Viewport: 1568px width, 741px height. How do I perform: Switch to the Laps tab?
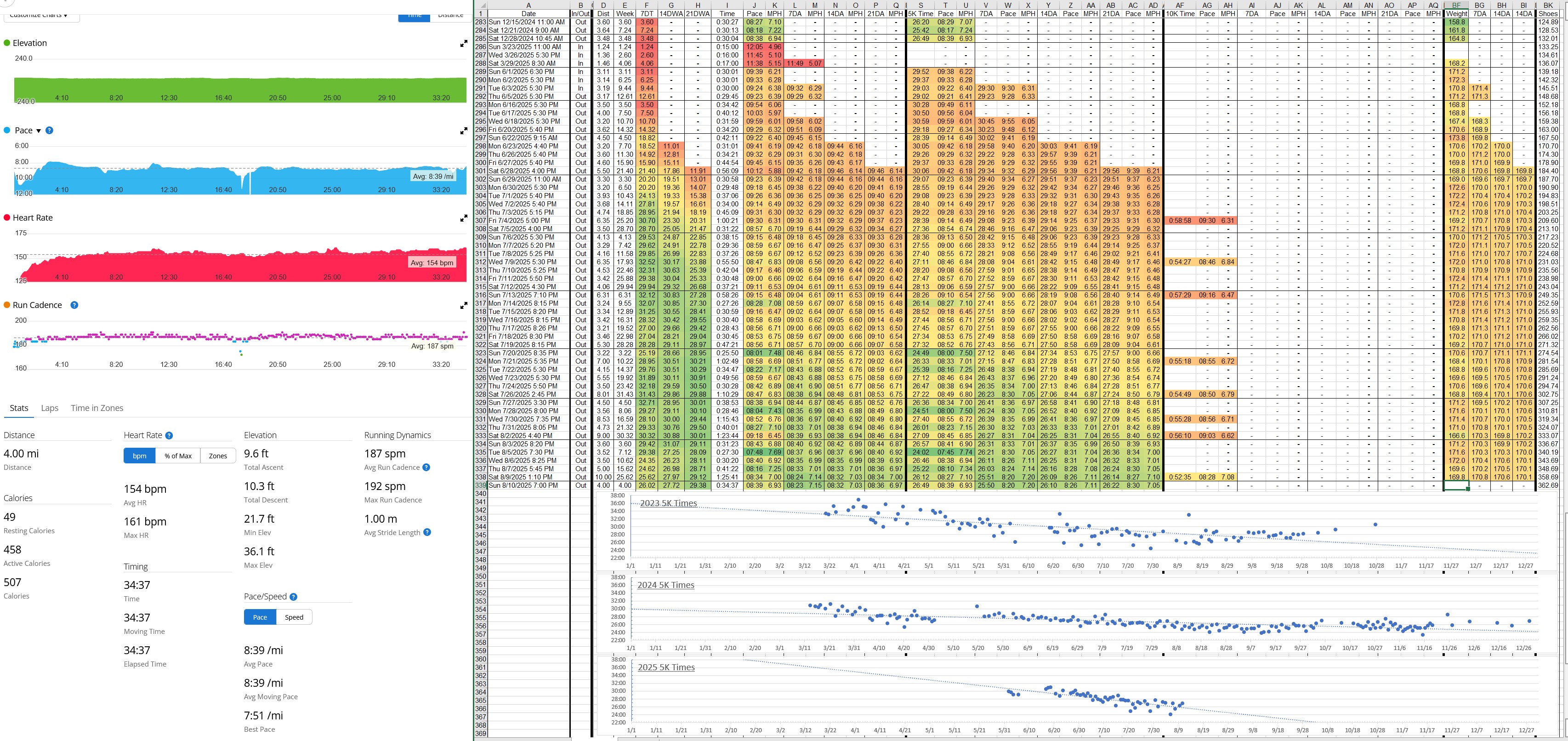click(50, 408)
